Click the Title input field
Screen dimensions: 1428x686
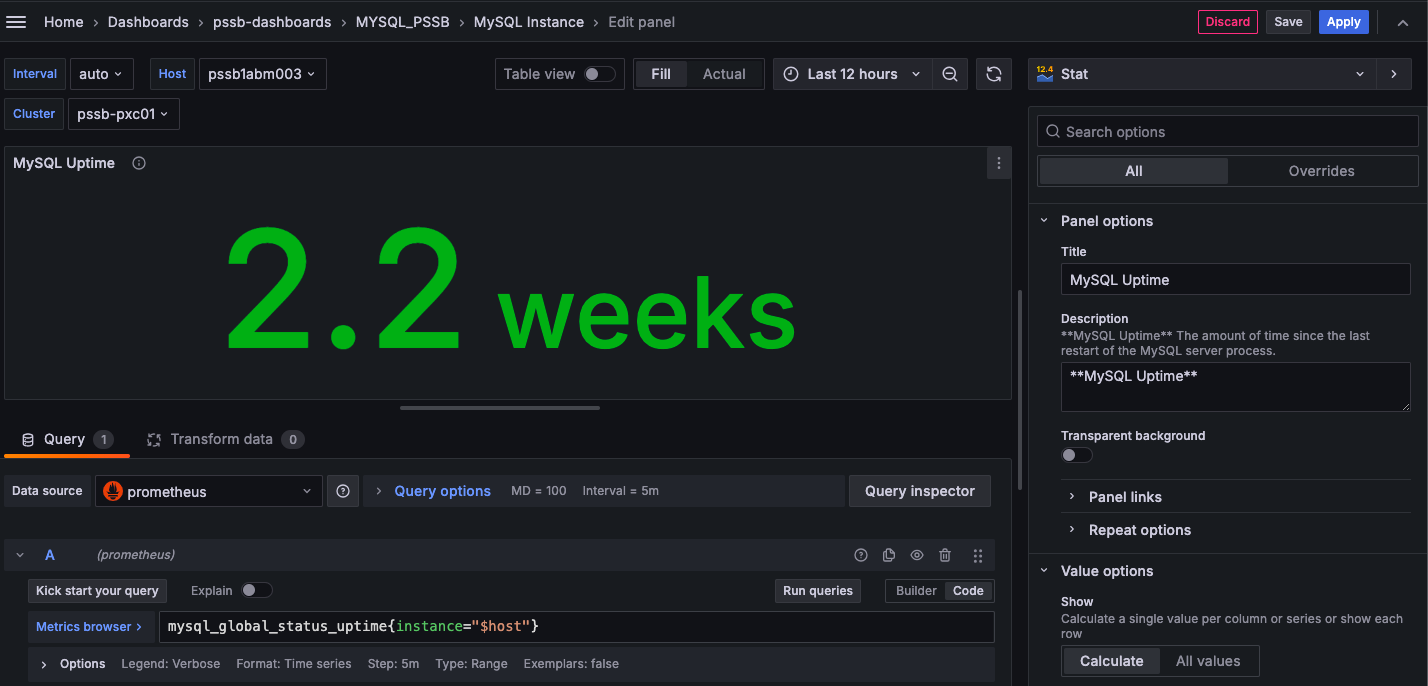tap(1235, 280)
